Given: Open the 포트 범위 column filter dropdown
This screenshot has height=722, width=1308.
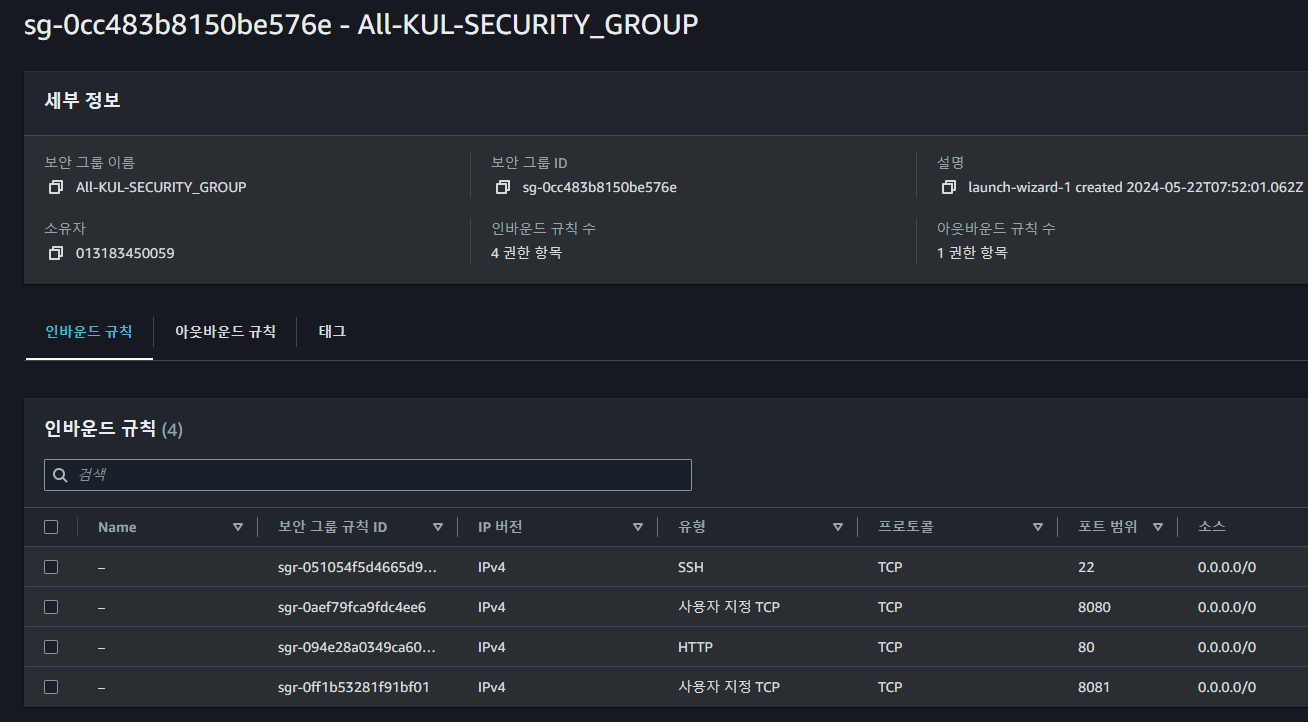Looking at the screenshot, I should coord(1157,526).
